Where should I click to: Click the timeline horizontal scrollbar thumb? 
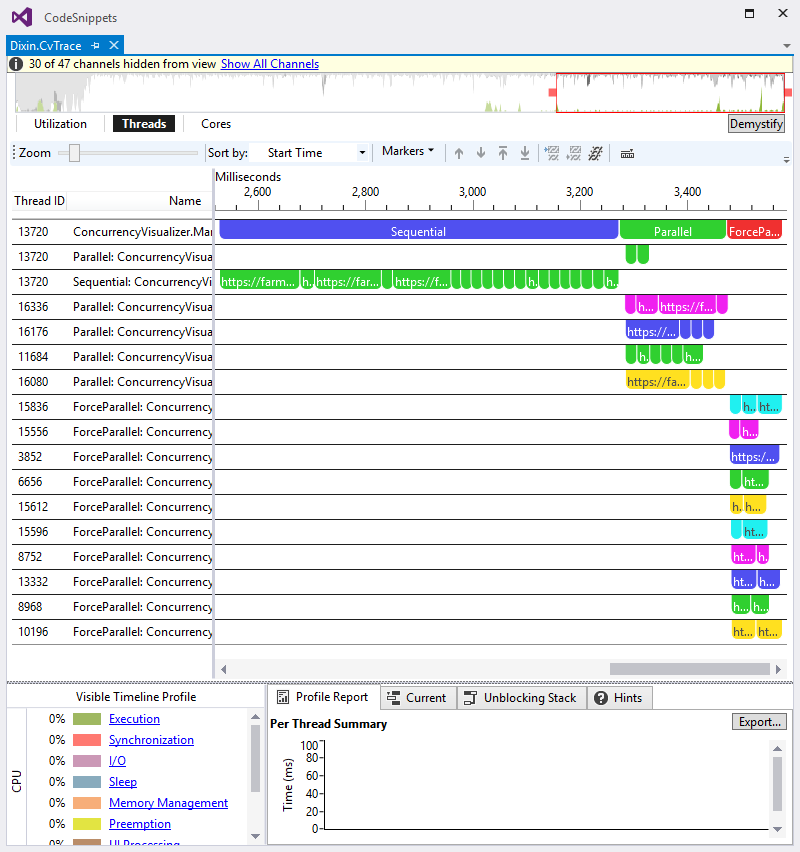[x=690, y=669]
